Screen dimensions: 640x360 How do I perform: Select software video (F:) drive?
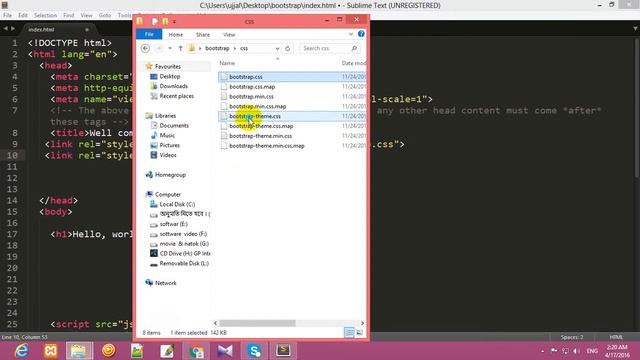pos(183,234)
